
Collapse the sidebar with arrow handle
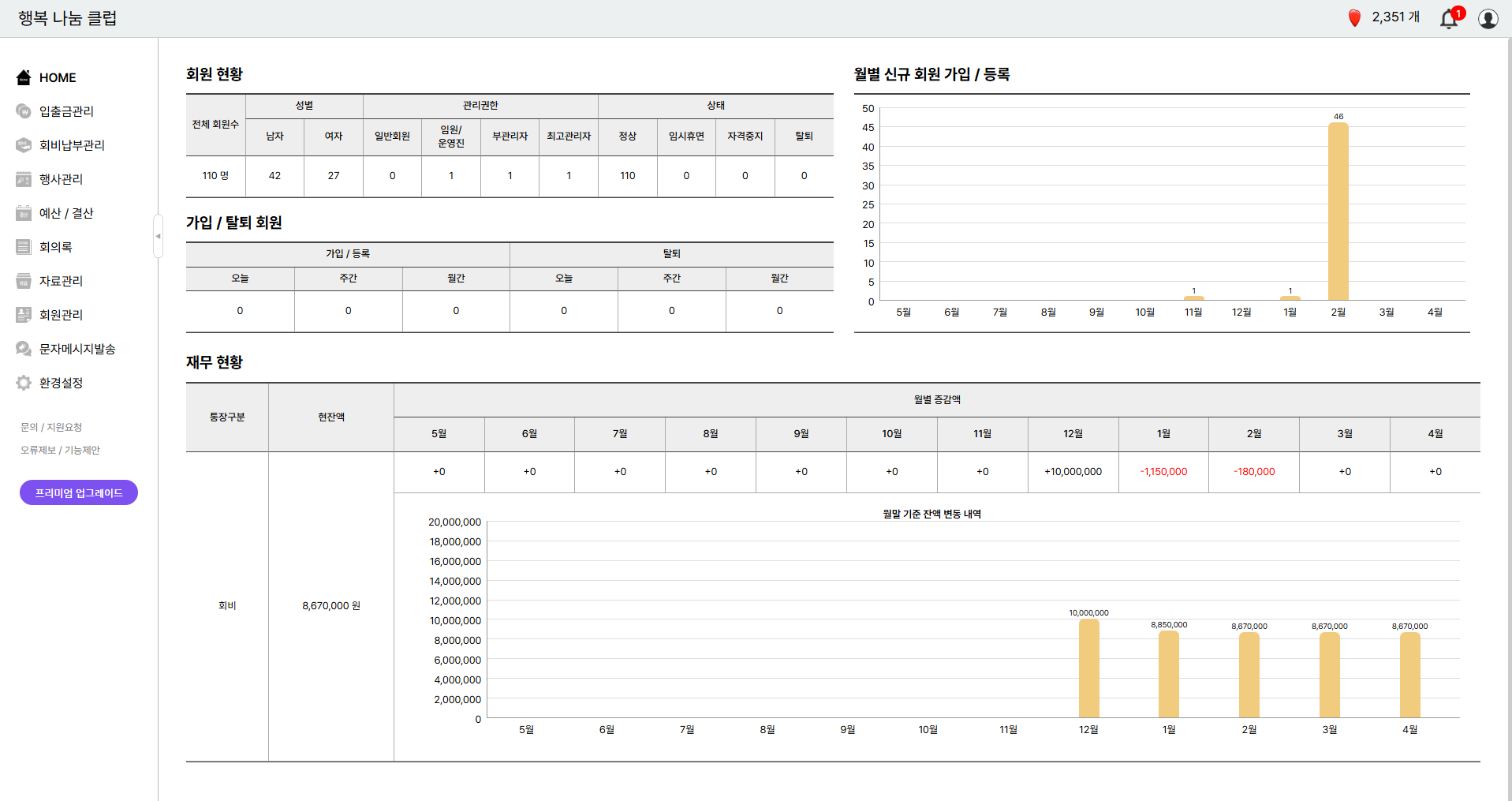[x=158, y=236]
